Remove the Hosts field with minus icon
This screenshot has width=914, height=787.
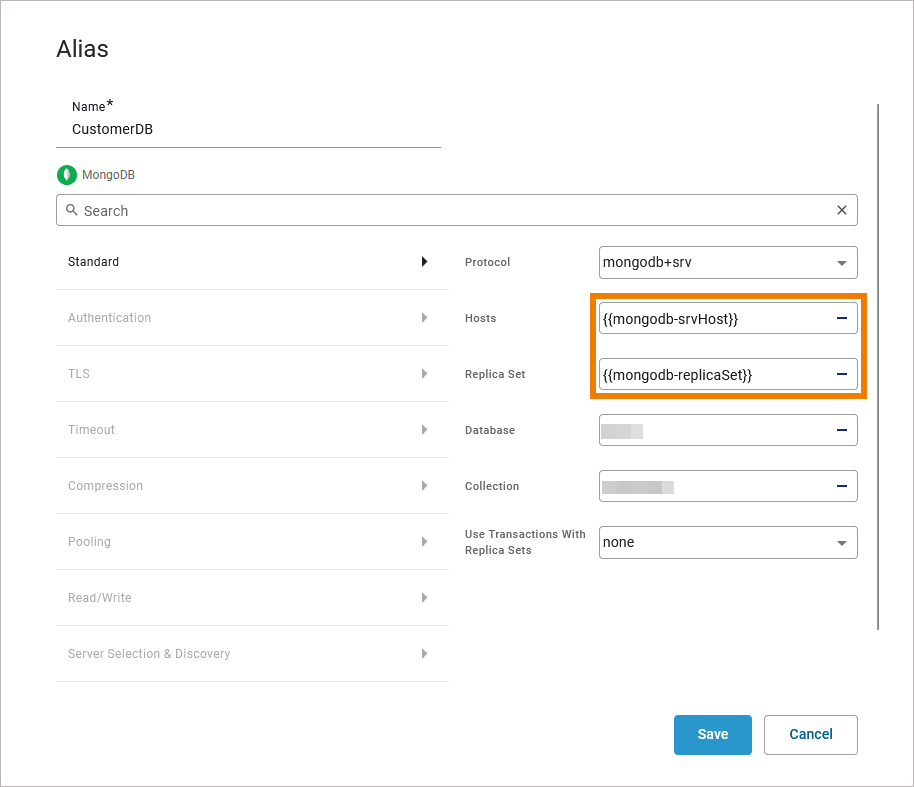[x=842, y=318]
